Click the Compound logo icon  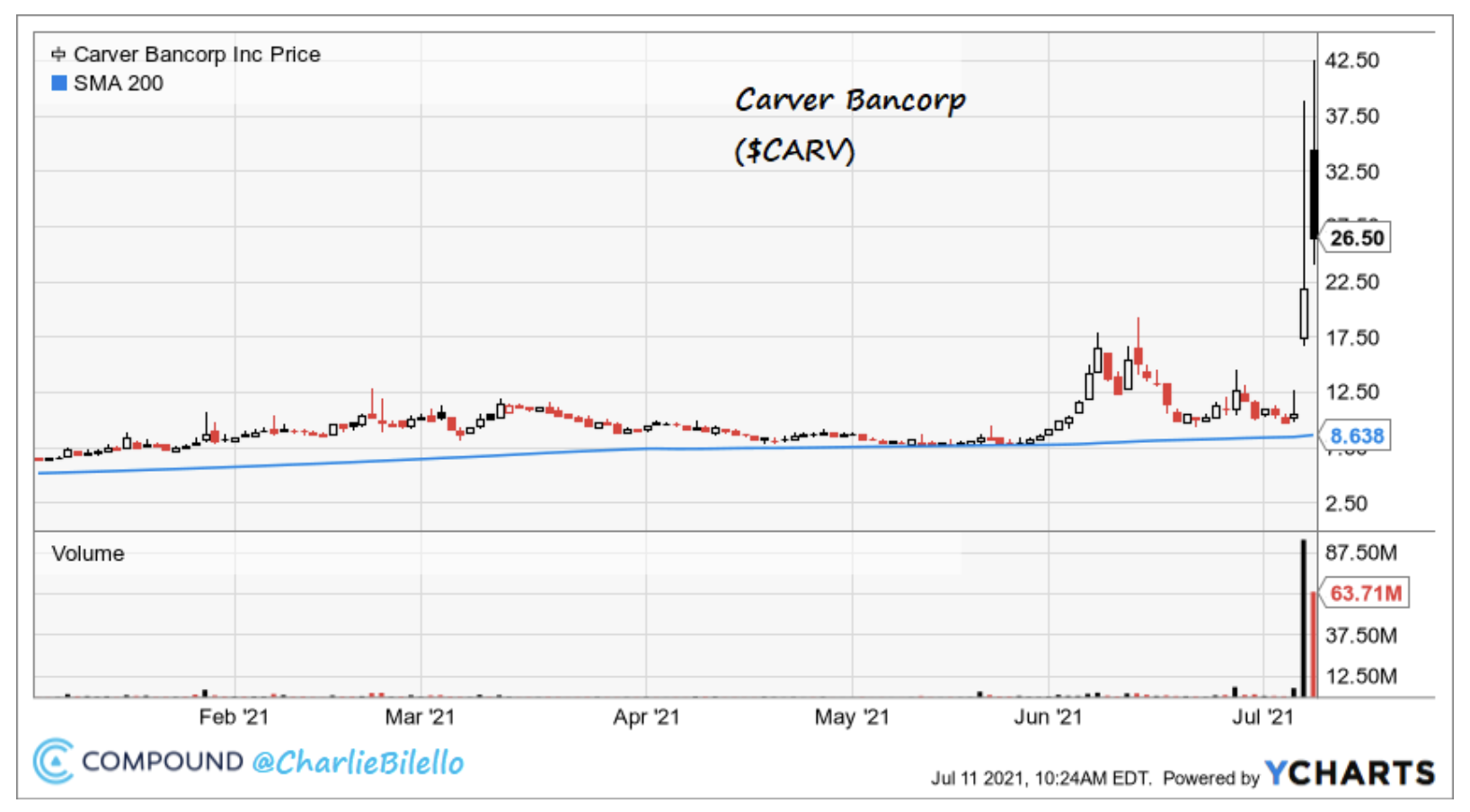[52, 762]
